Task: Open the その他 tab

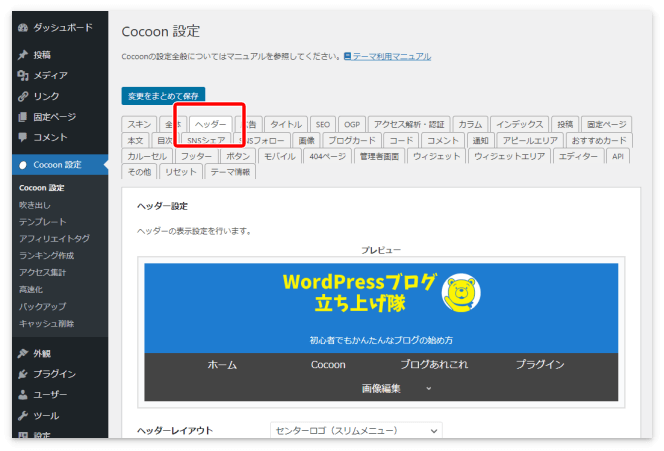Action: point(139,172)
